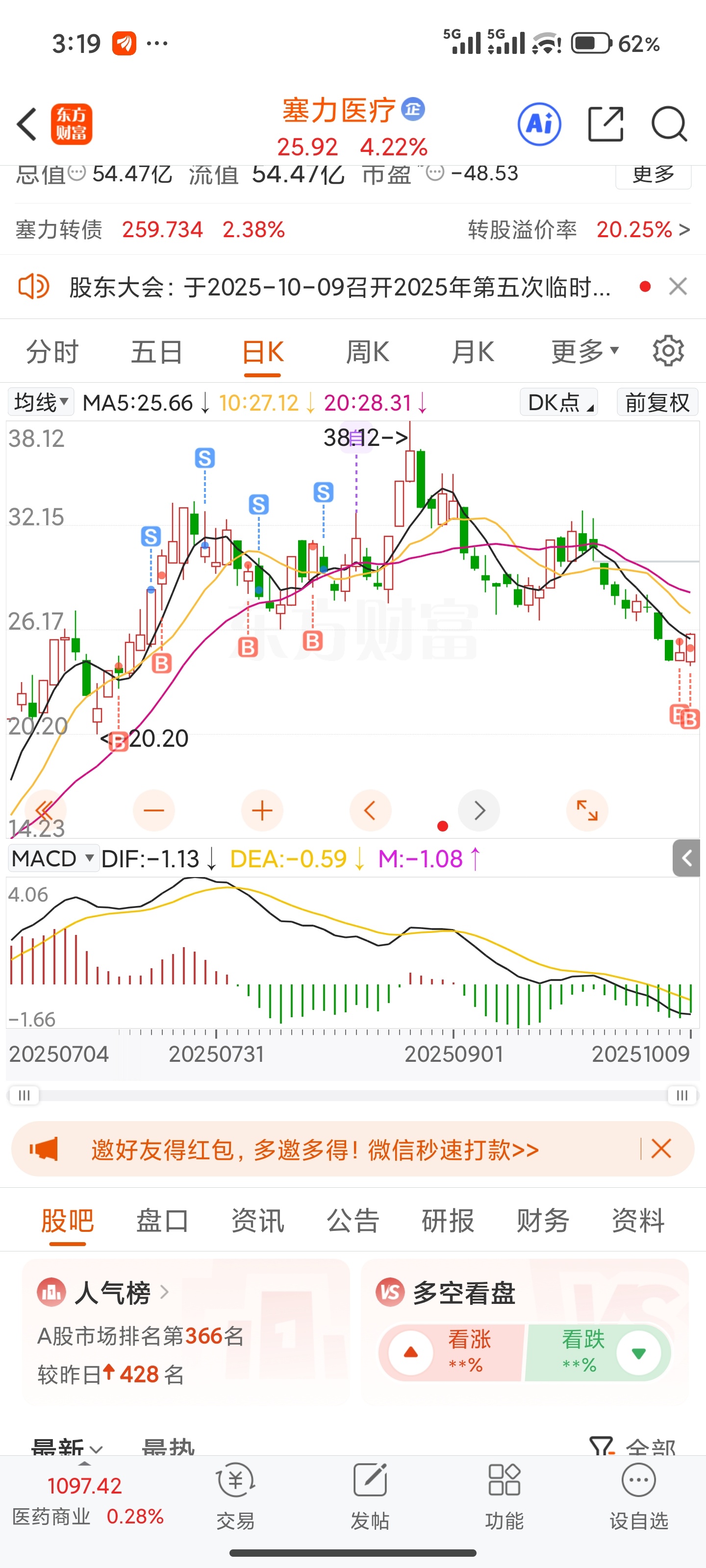
Task: Tap the megaphone icon in red-packet banner
Action: click(44, 1149)
